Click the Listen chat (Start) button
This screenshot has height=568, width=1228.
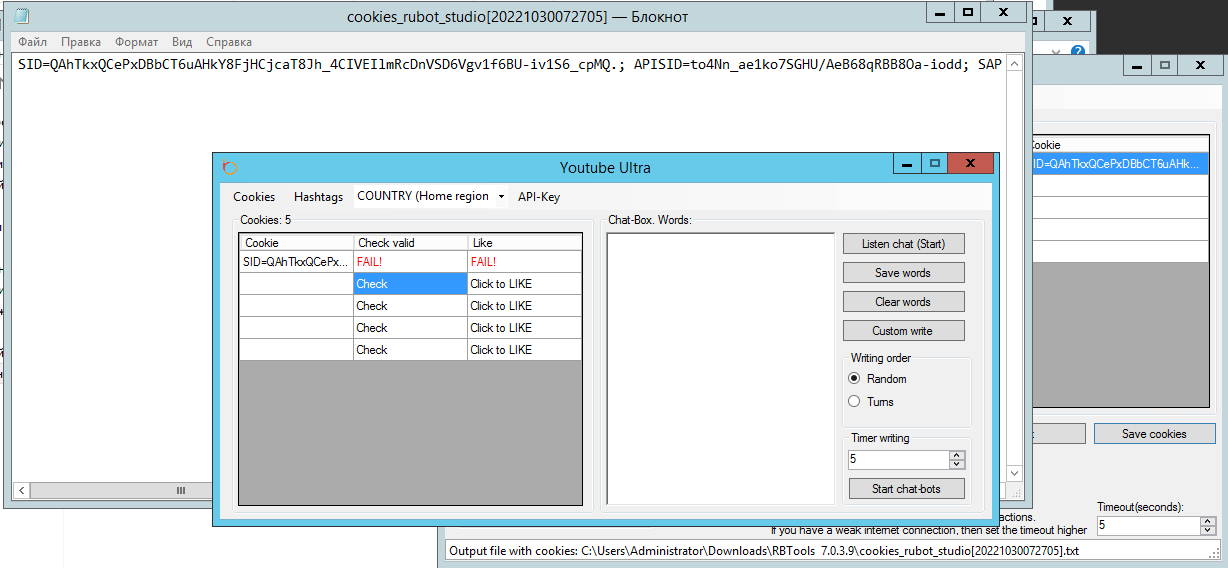click(903, 244)
